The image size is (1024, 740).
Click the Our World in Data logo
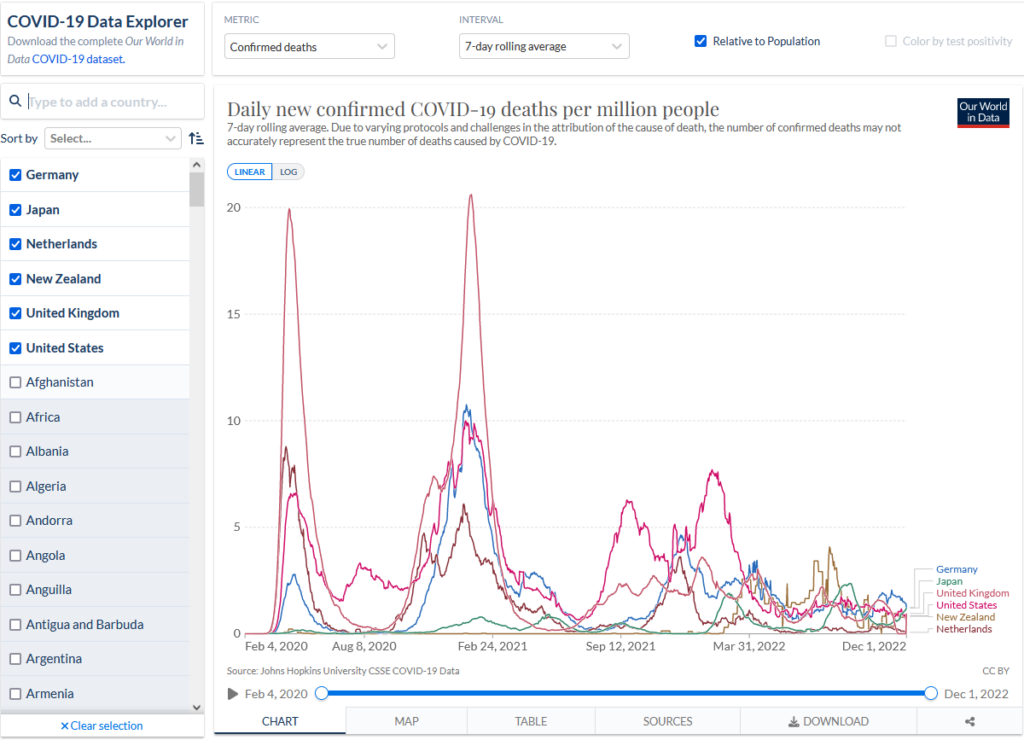coord(982,112)
